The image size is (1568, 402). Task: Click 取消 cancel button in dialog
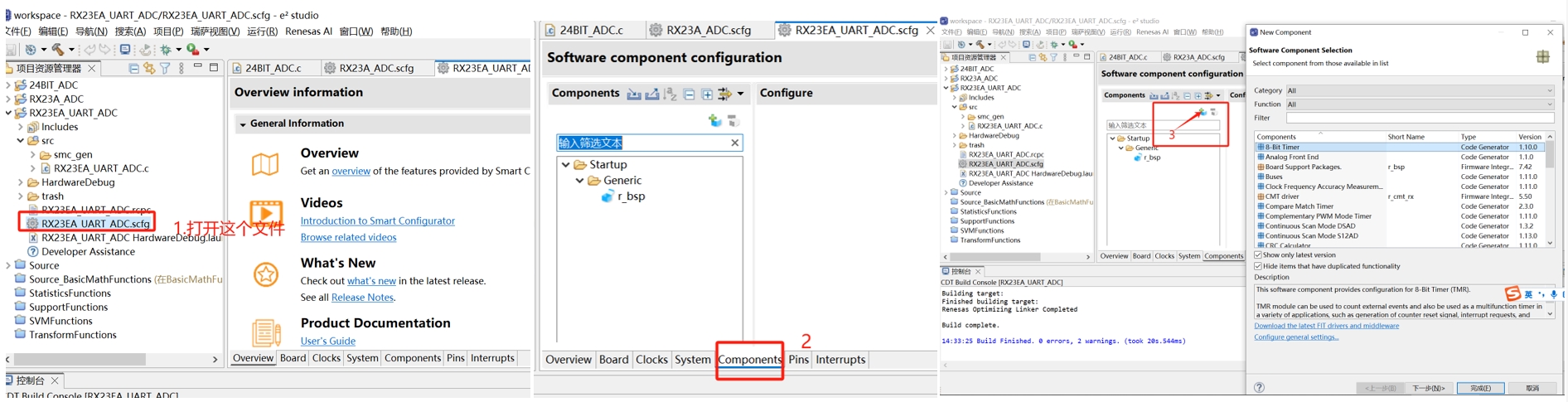coord(1532,388)
